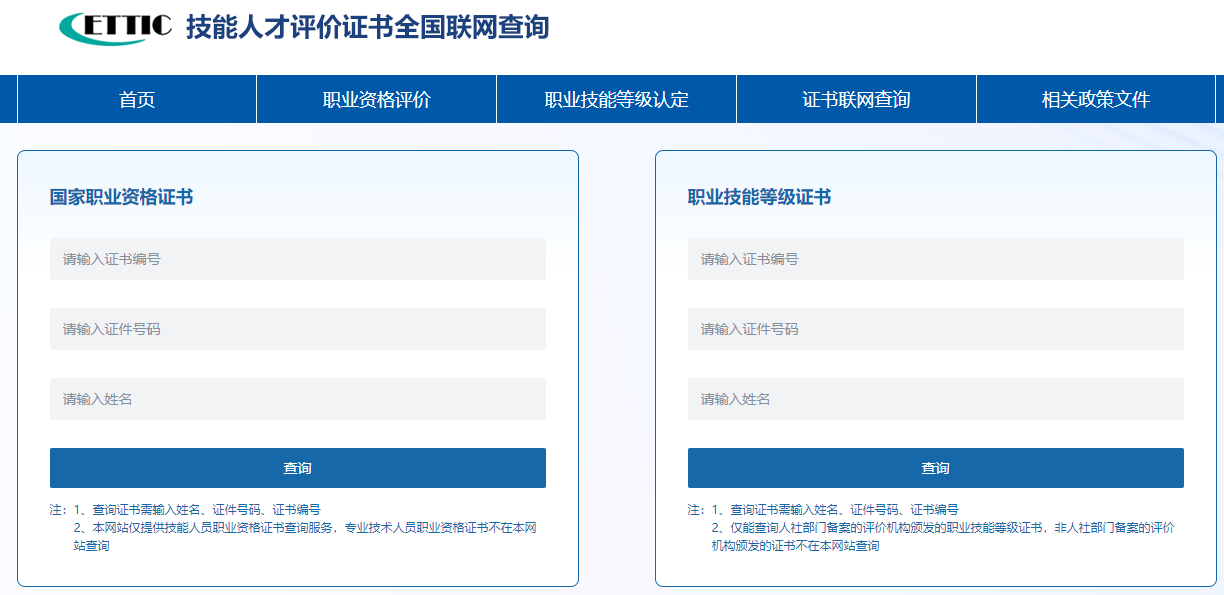Viewport: 1224px width, 595px height.
Task: Click the CETTIC logo in header
Action: pyautogui.click(x=116, y=28)
